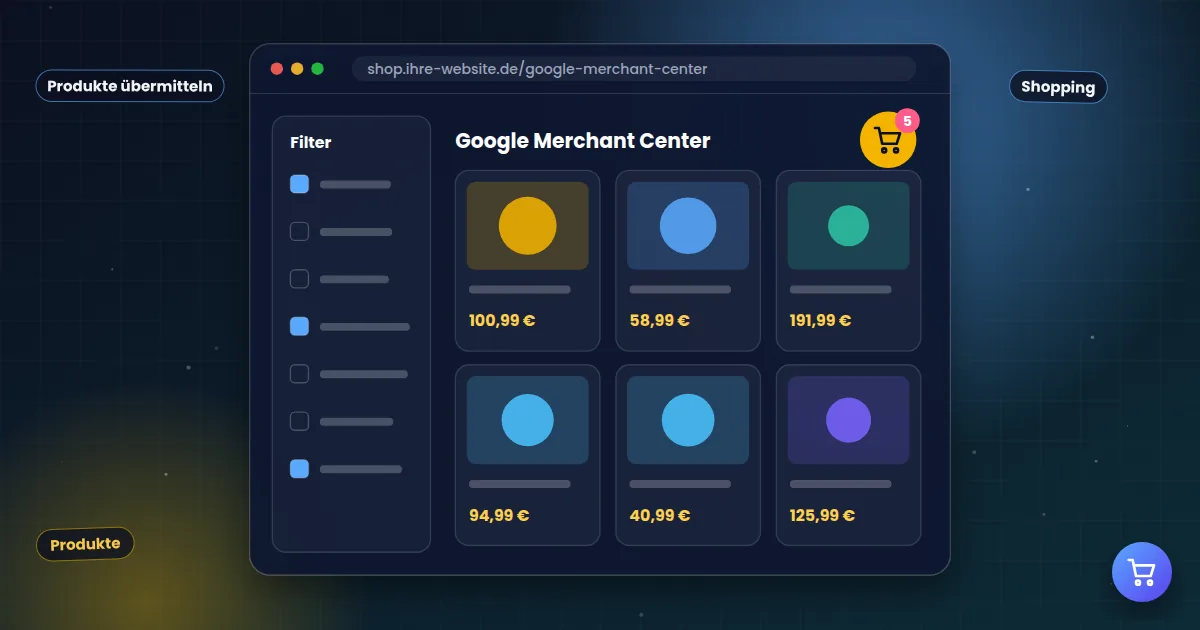Click the yellow minimize window dot
This screenshot has height=630, width=1200.
point(297,69)
